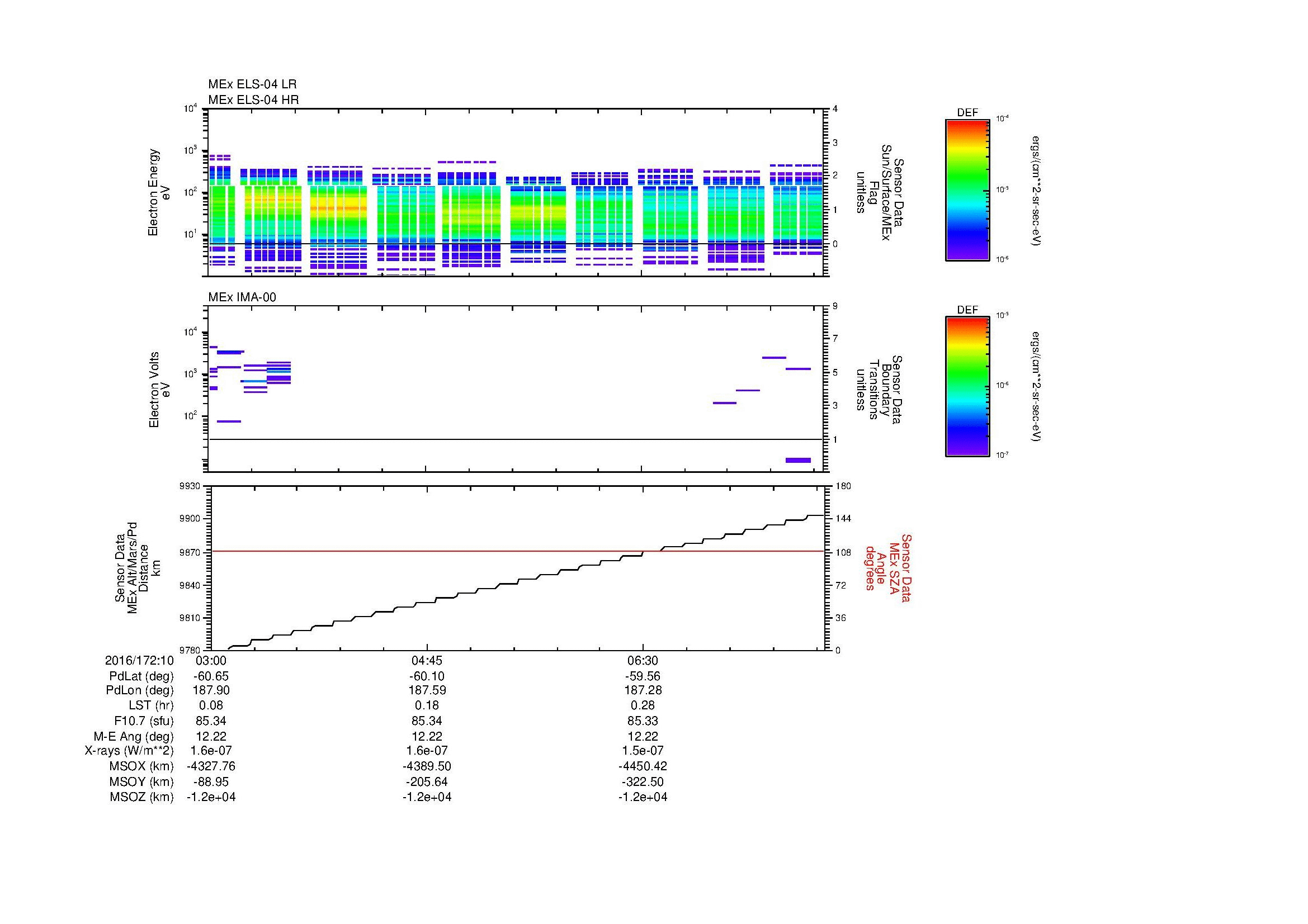
Task: Click the 'MSOZ (km)' row label
Action: point(141,797)
